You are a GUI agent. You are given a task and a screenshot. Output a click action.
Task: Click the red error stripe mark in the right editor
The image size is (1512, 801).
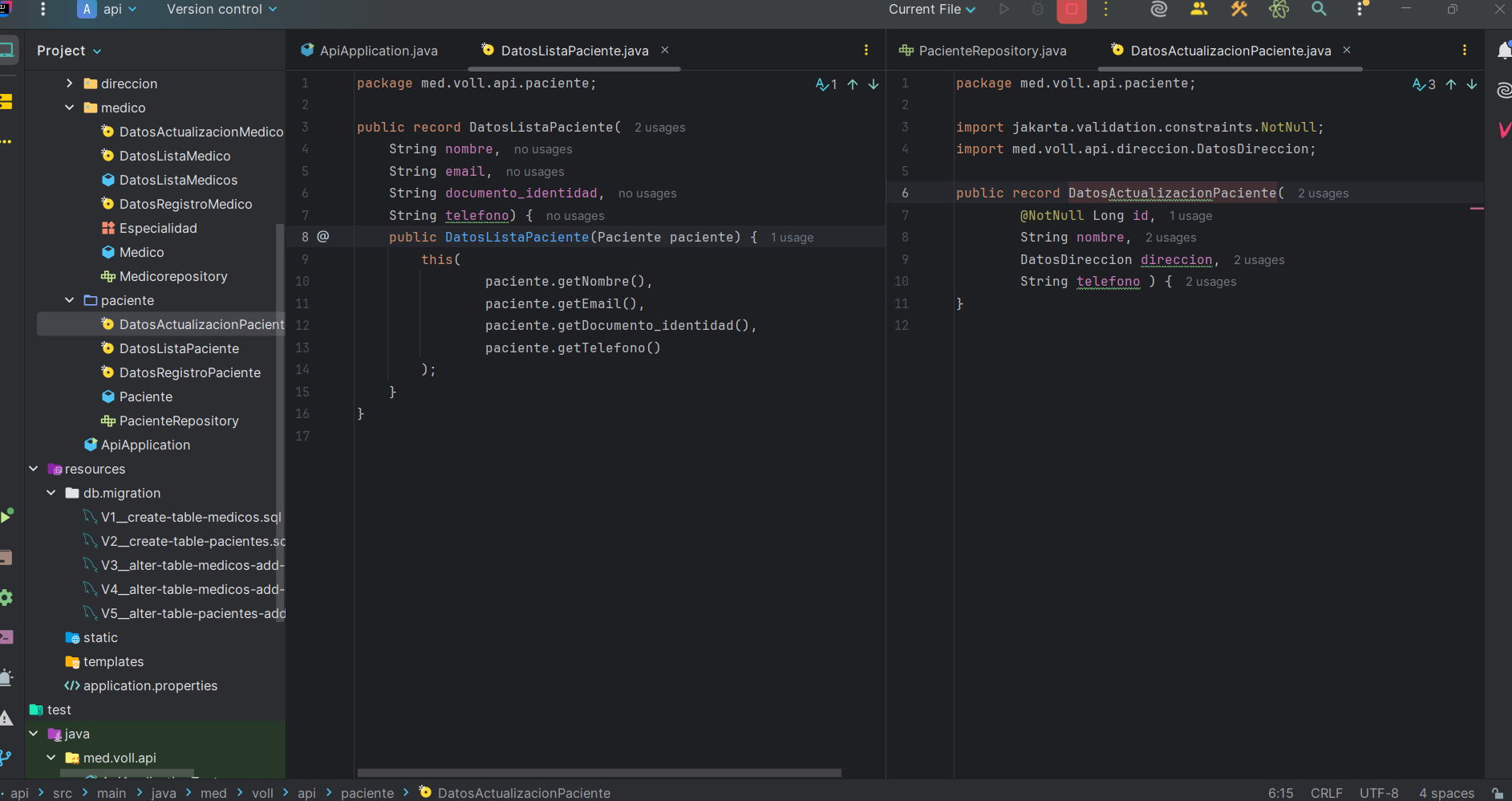[x=1477, y=209]
